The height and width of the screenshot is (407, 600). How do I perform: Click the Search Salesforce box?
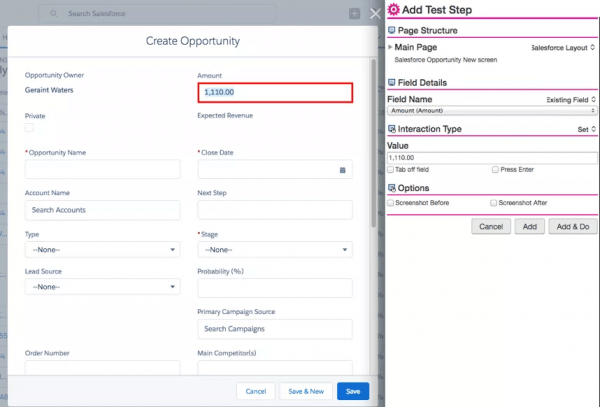point(157,13)
